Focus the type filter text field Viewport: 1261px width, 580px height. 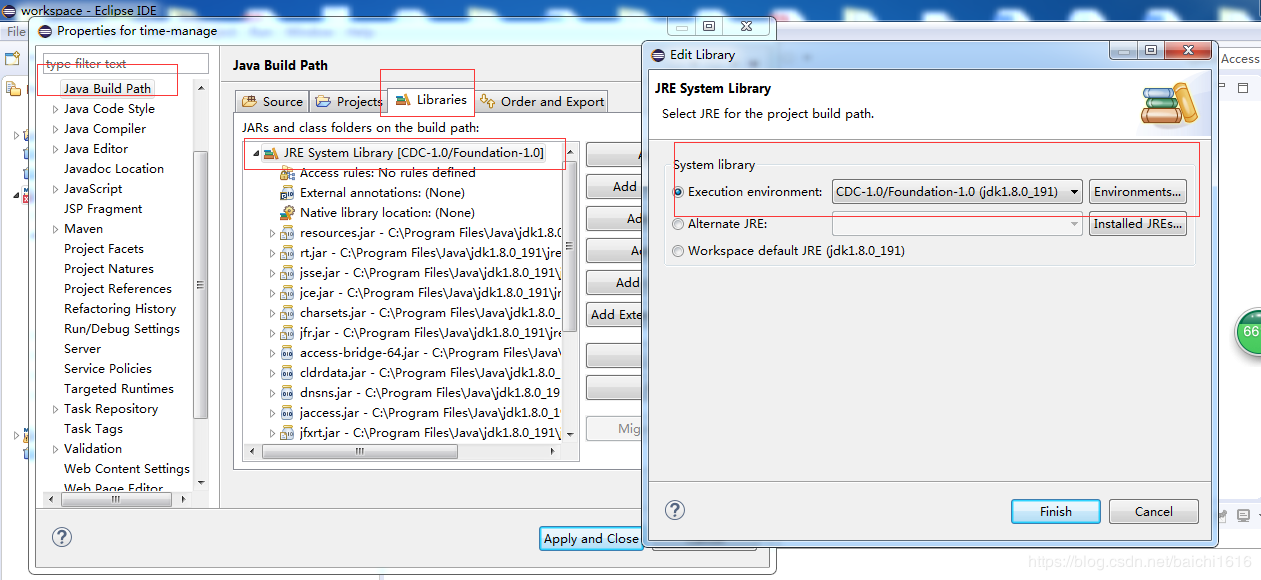[125, 63]
